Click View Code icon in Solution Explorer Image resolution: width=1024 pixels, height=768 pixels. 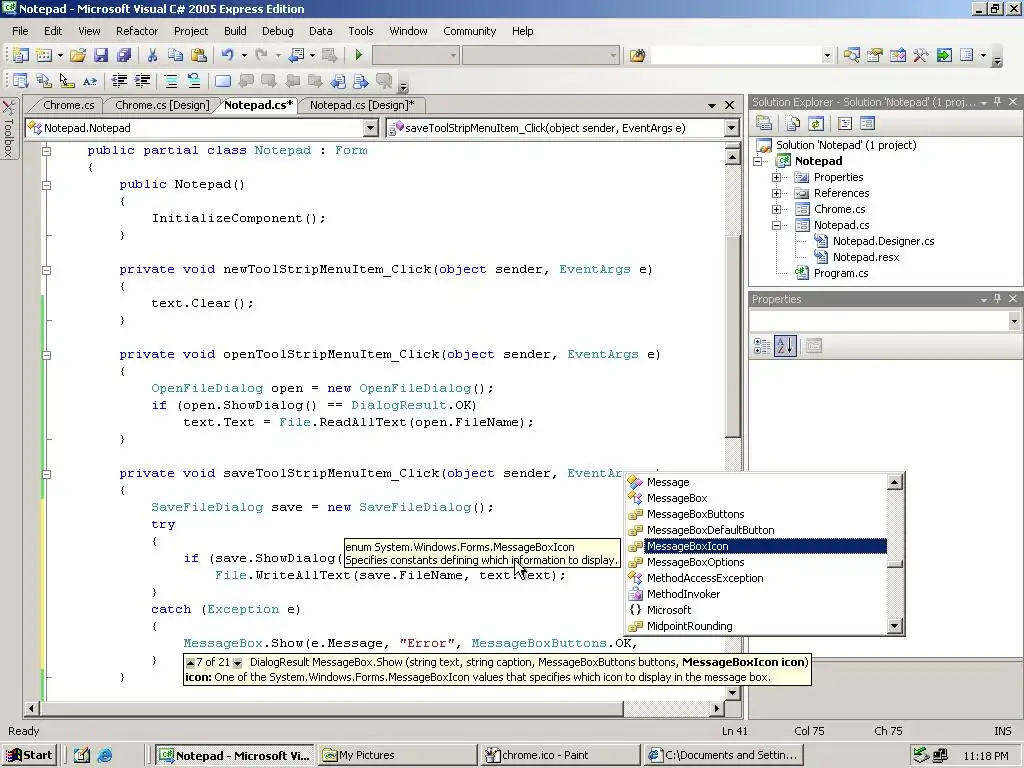pyautogui.click(x=844, y=123)
